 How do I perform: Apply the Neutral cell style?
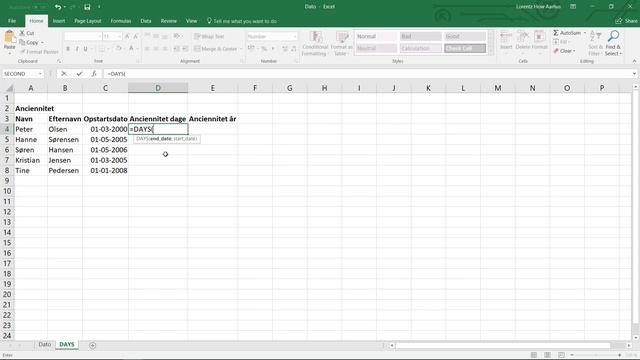coord(376,48)
